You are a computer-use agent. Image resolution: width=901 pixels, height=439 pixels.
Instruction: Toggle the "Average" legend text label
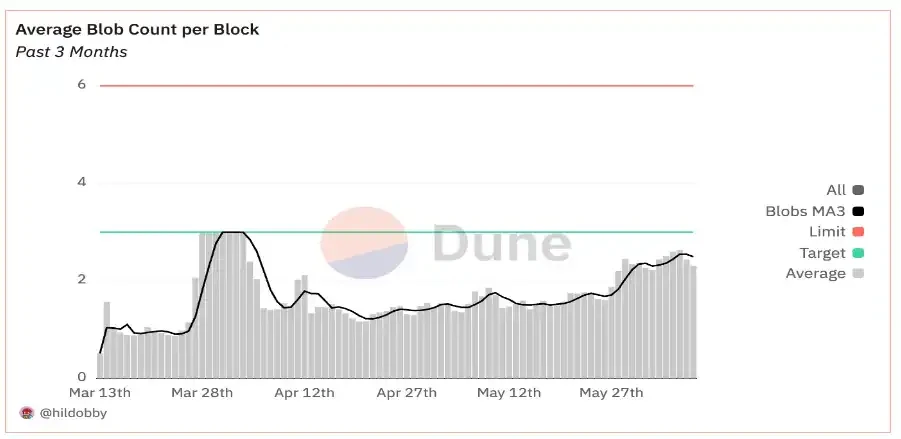coord(816,274)
